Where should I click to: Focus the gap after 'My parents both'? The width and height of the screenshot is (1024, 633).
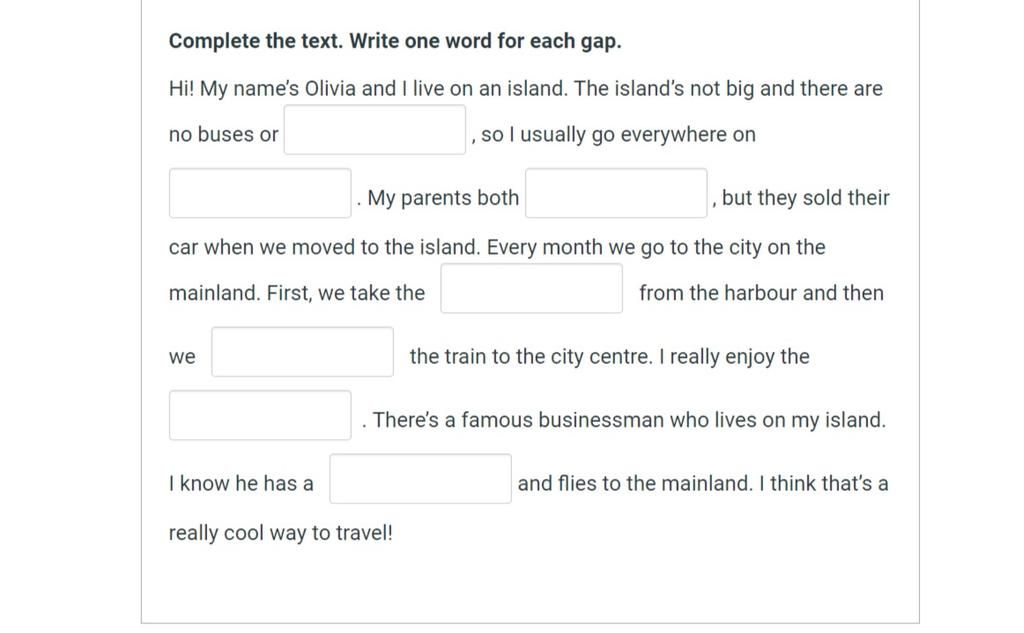click(616, 193)
